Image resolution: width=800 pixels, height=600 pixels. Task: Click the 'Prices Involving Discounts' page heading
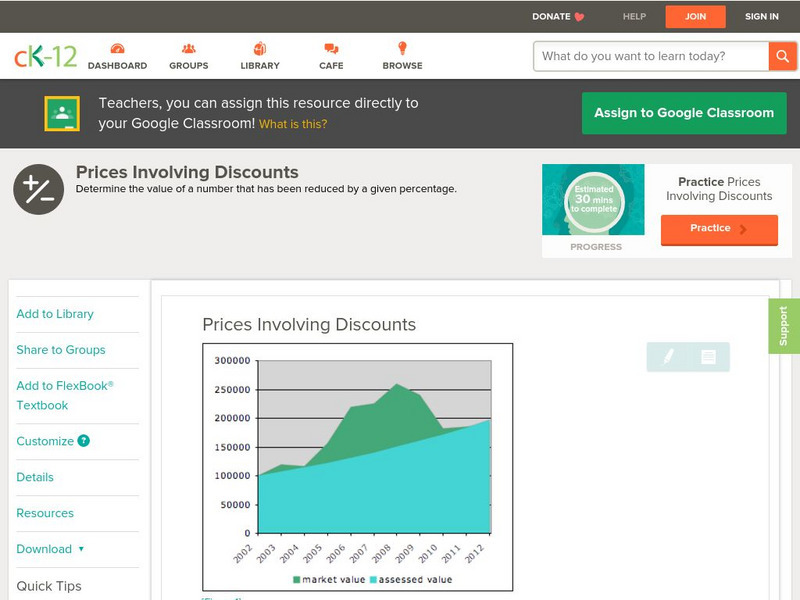(x=187, y=172)
